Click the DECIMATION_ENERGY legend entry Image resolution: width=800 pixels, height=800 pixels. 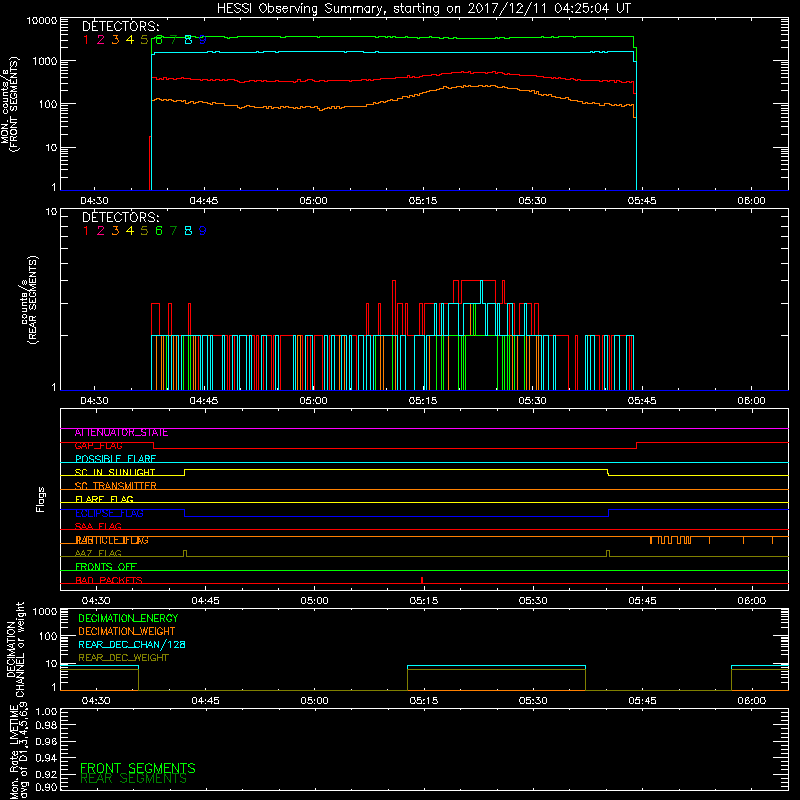pos(128,618)
